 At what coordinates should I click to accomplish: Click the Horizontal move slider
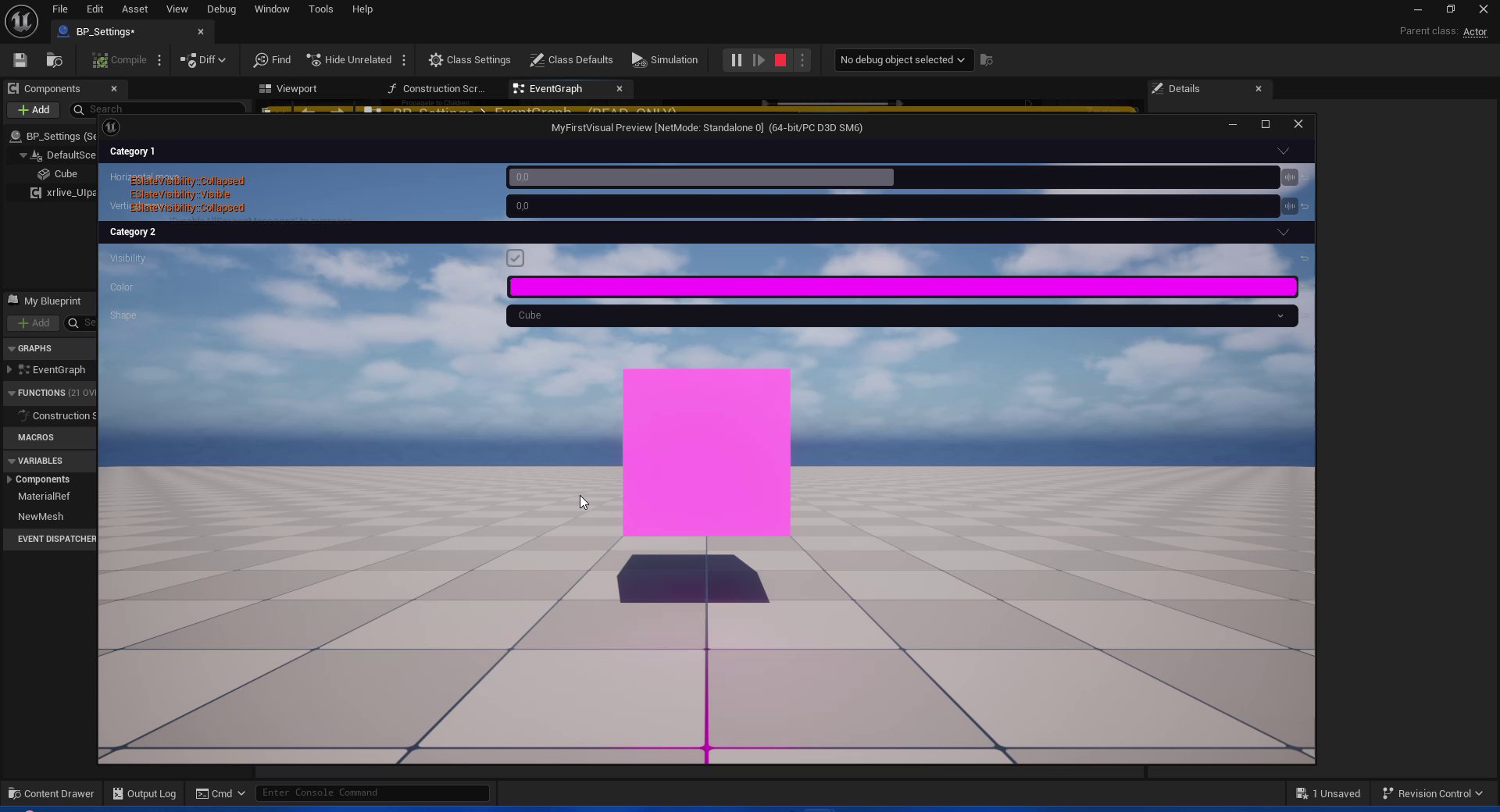[x=893, y=178]
